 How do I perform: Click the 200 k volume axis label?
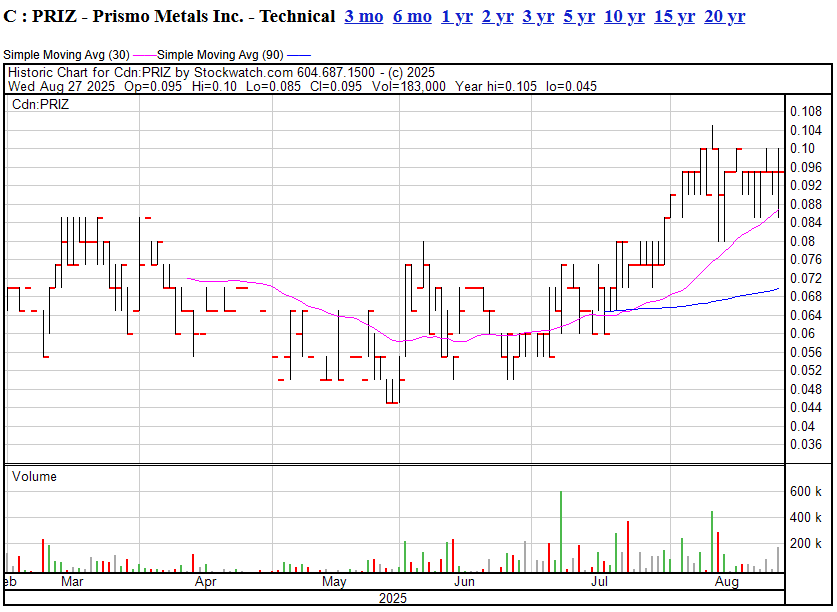tap(806, 544)
